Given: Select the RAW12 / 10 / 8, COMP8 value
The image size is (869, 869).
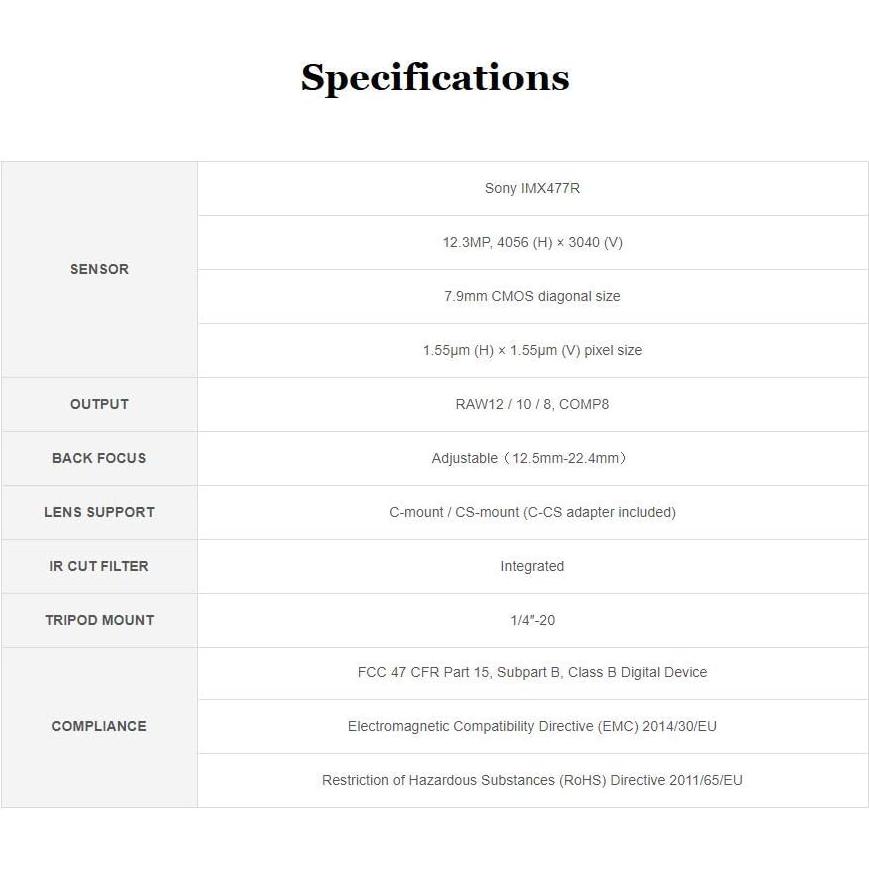Looking at the screenshot, I should [x=532, y=404].
